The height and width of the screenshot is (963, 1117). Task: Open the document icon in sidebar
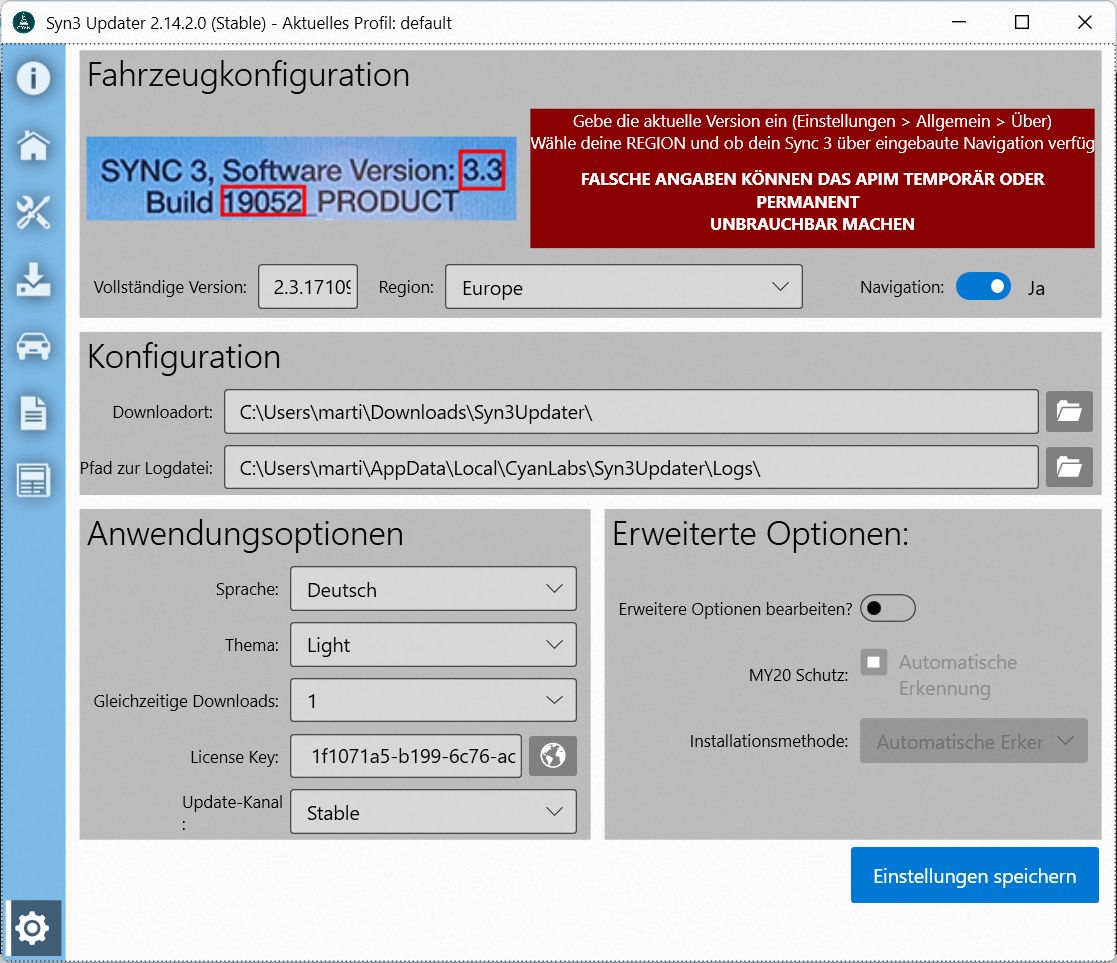click(33, 413)
